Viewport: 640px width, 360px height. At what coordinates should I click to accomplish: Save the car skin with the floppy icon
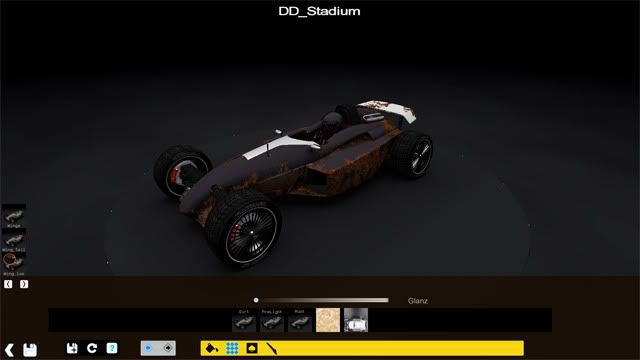click(x=30, y=350)
